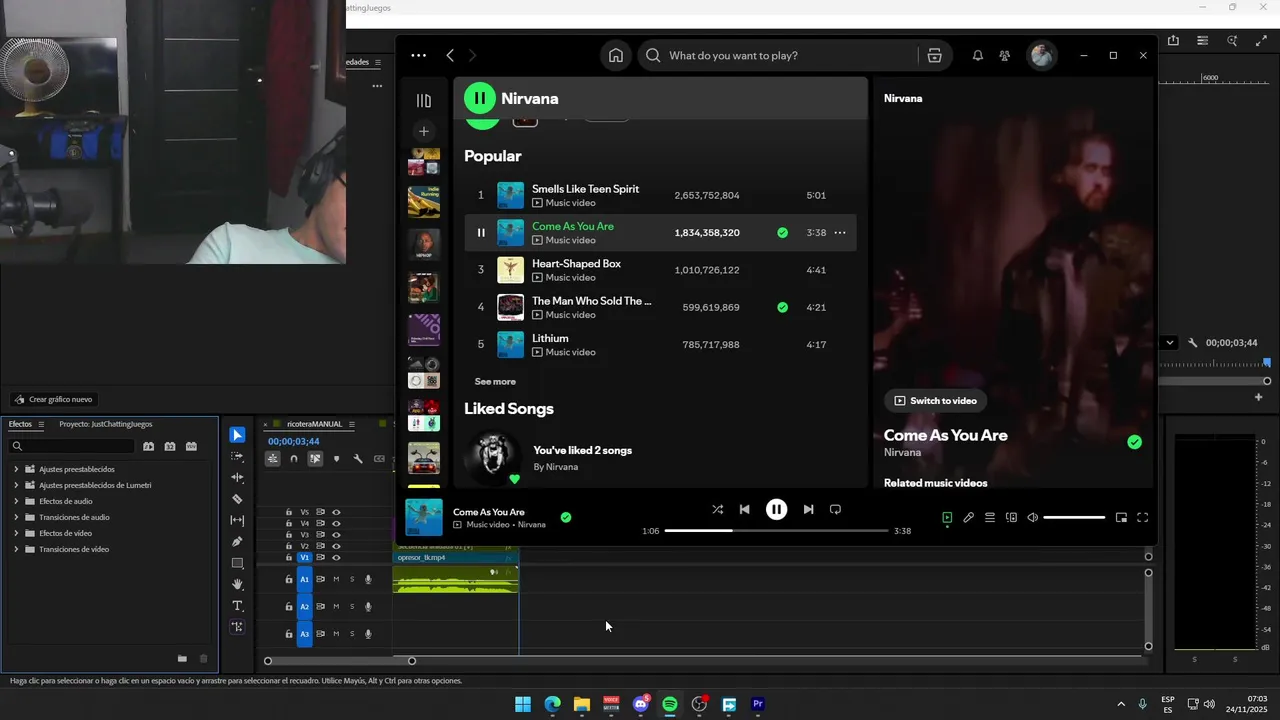The width and height of the screenshot is (1280, 720).
Task: Click See more under Popular
Action: 495,382
